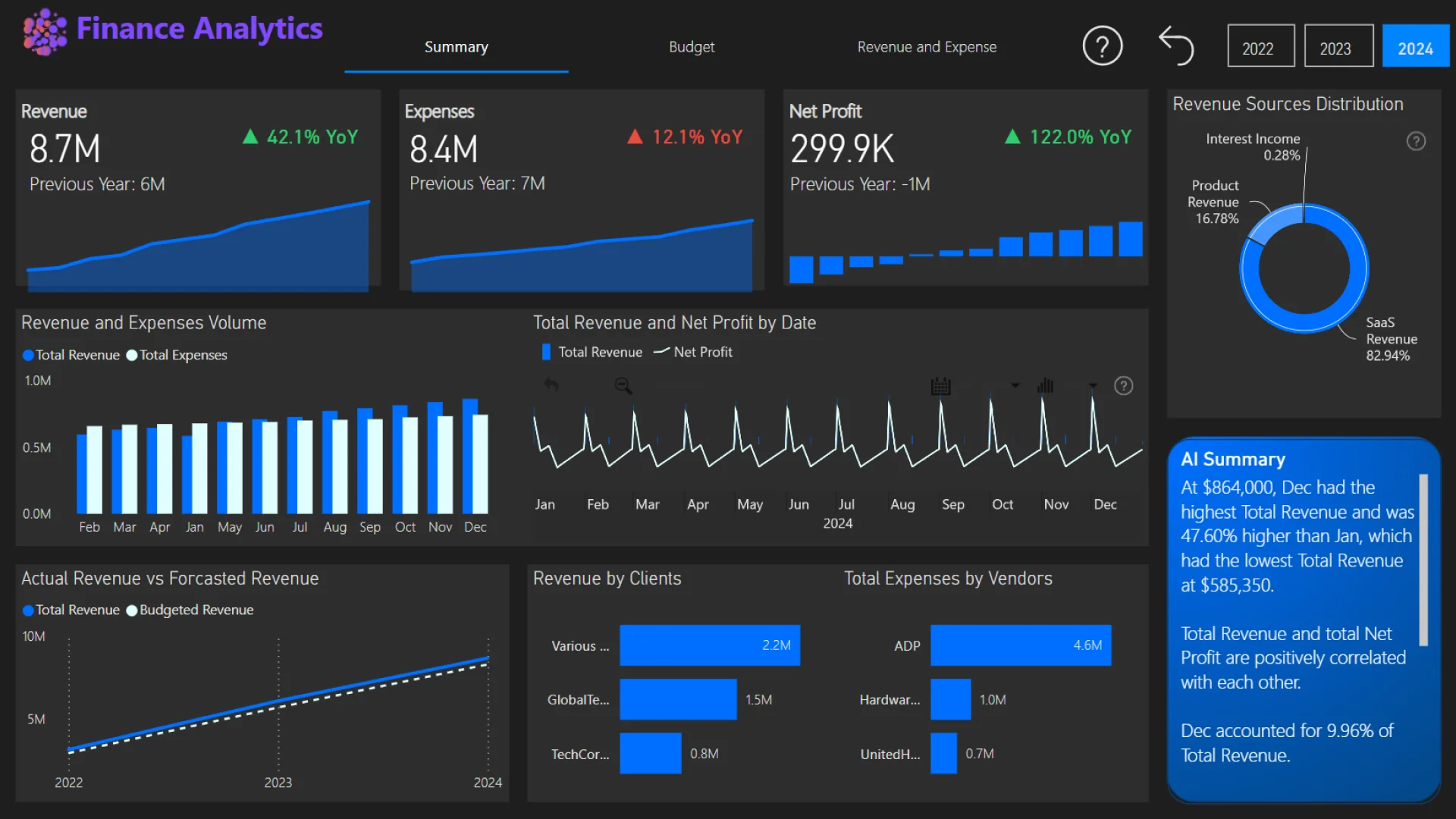This screenshot has width=1456, height=819.
Task: Open help for Revenue Sources Distribution
Action: (x=1416, y=141)
